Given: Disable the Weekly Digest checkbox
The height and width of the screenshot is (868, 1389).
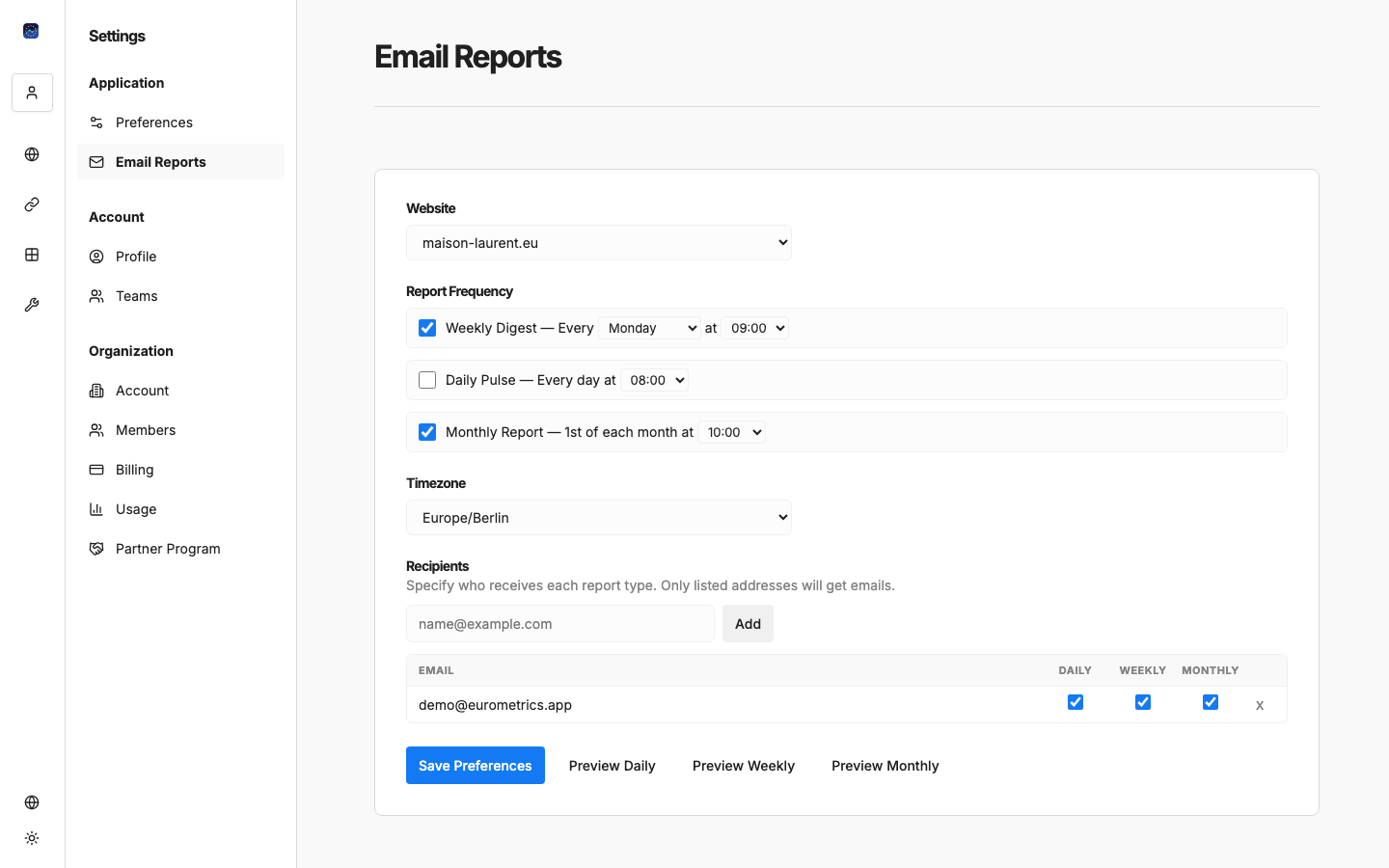Looking at the screenshot, I should click(x=427, y=328).
